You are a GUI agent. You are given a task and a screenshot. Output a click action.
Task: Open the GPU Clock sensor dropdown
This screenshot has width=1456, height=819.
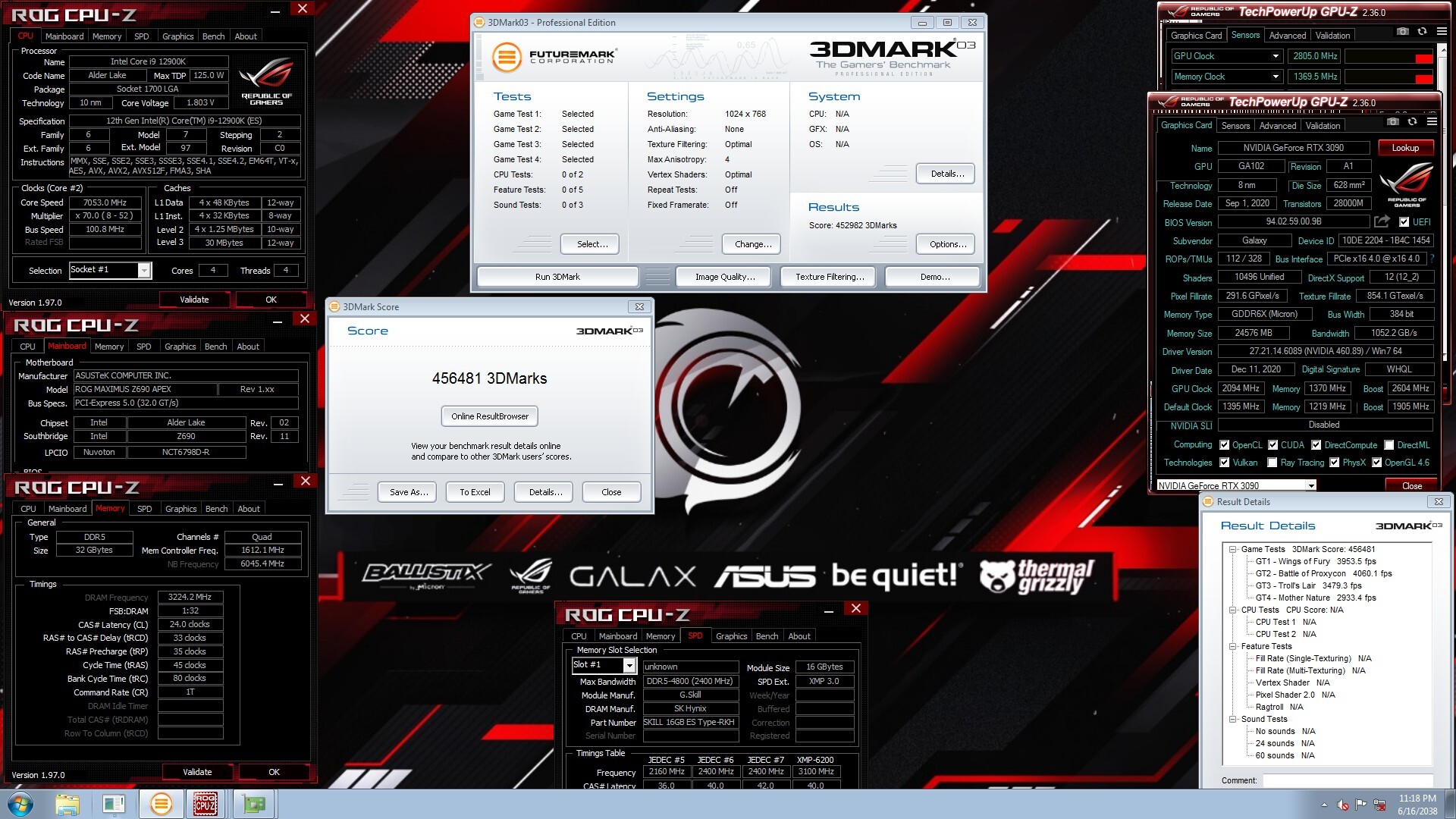[x=1276, y=56]
